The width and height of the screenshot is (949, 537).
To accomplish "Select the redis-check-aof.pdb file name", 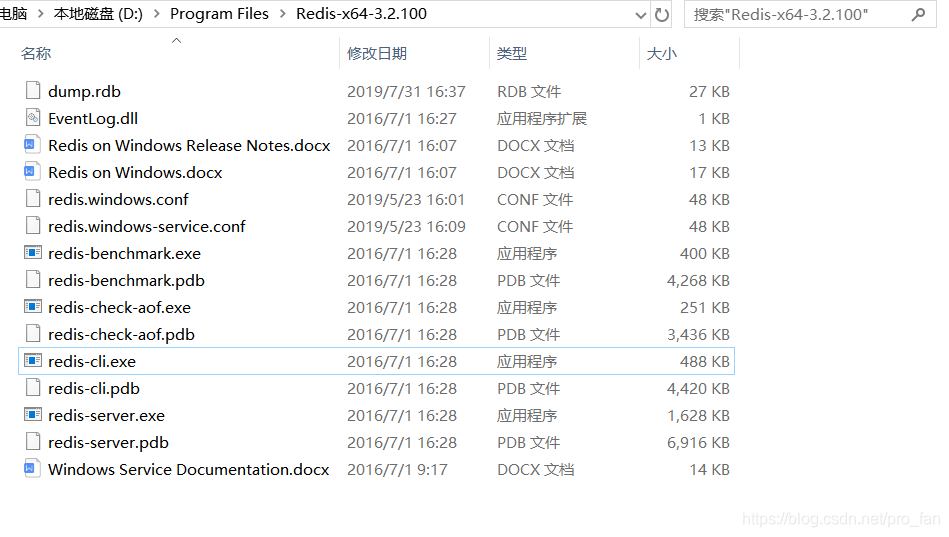I will 121,334.
